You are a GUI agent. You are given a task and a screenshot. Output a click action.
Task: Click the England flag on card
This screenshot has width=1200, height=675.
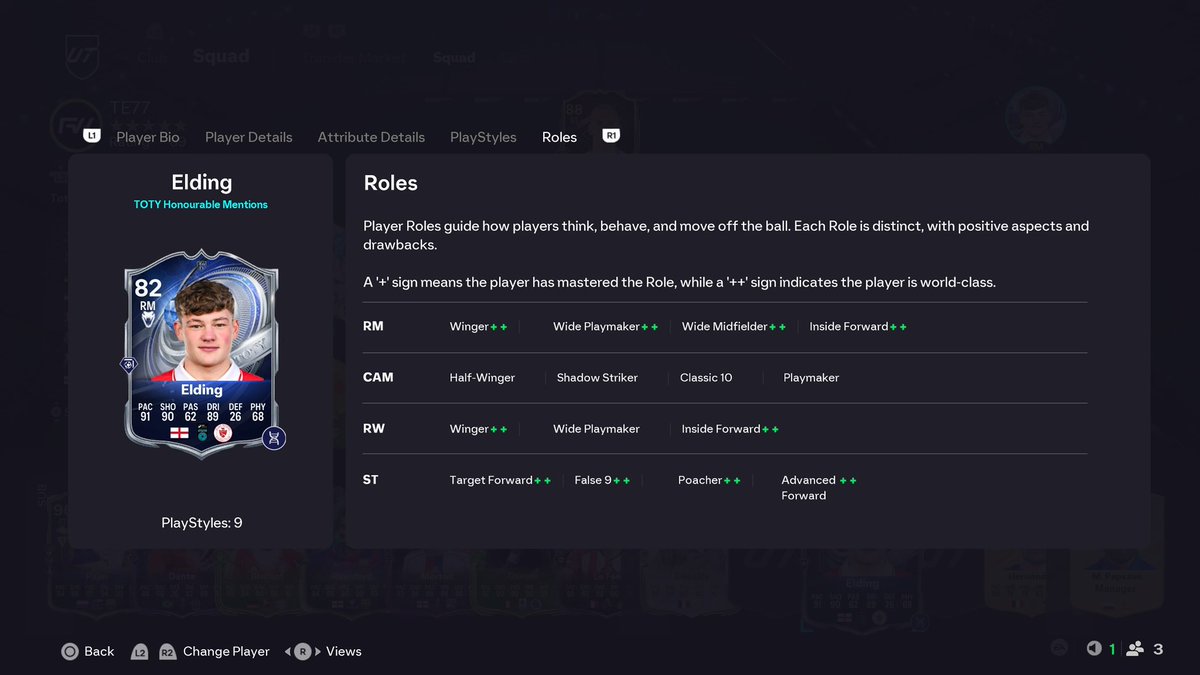click(180, 433)
